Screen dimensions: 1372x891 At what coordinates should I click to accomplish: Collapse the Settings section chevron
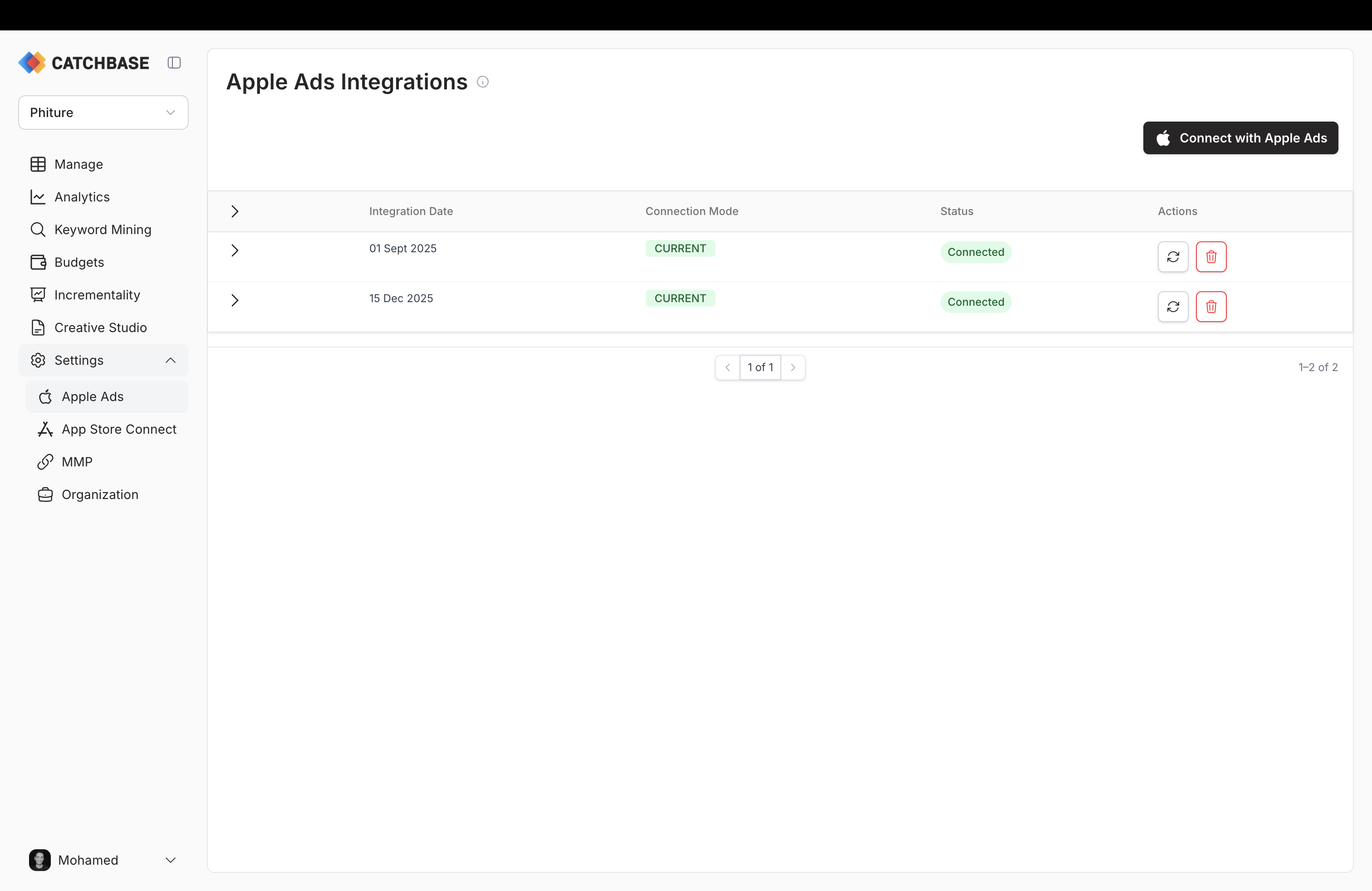[x=171, y=360]
